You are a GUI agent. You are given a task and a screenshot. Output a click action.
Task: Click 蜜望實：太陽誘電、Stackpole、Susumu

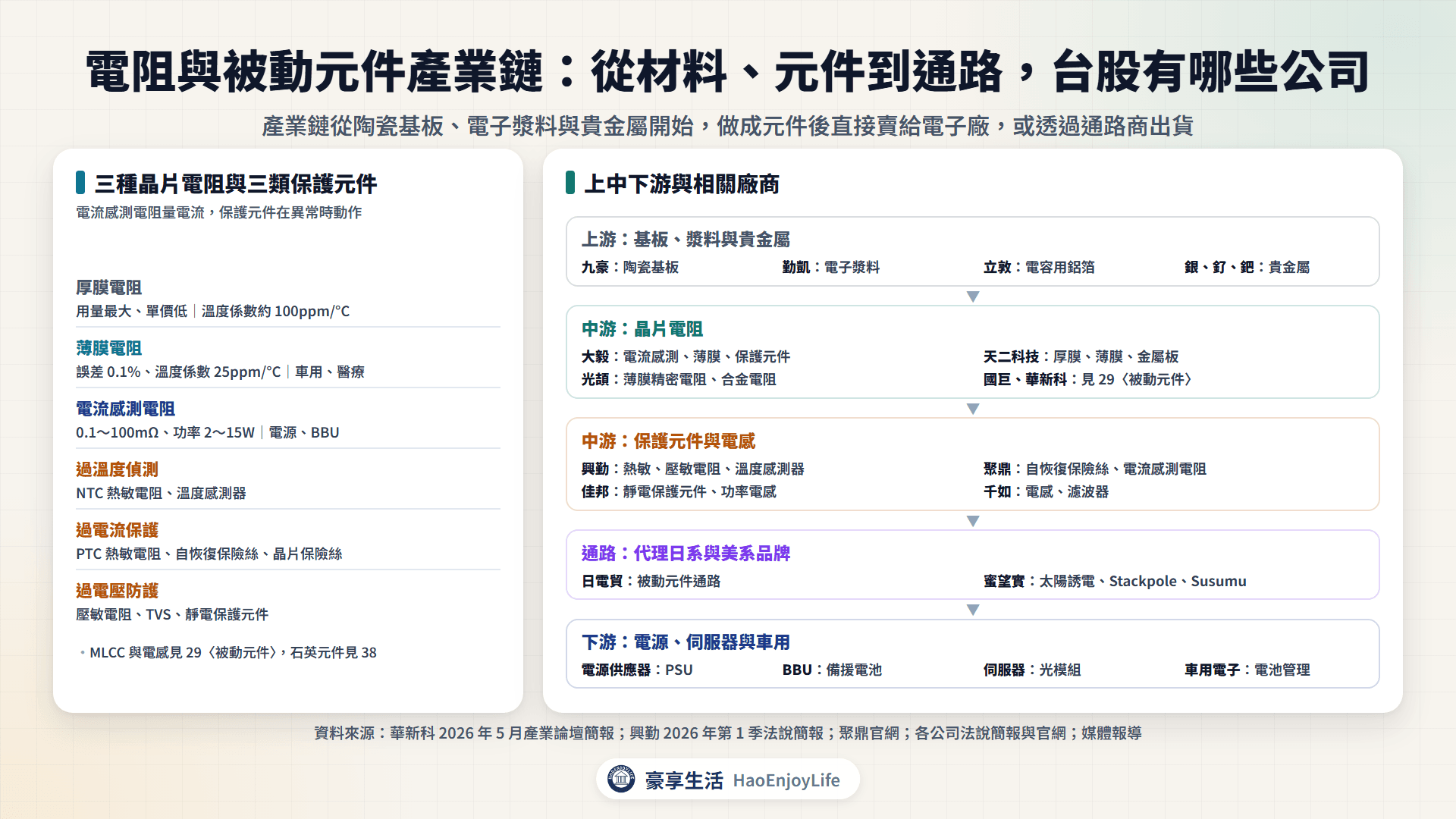click(1116, 581)
